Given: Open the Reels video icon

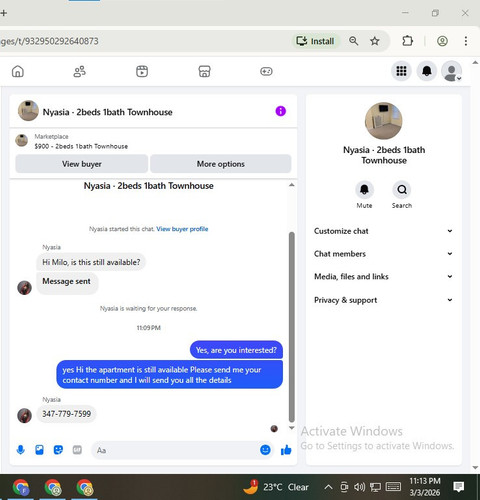Looking at the screenshot, I should point(142,71).
